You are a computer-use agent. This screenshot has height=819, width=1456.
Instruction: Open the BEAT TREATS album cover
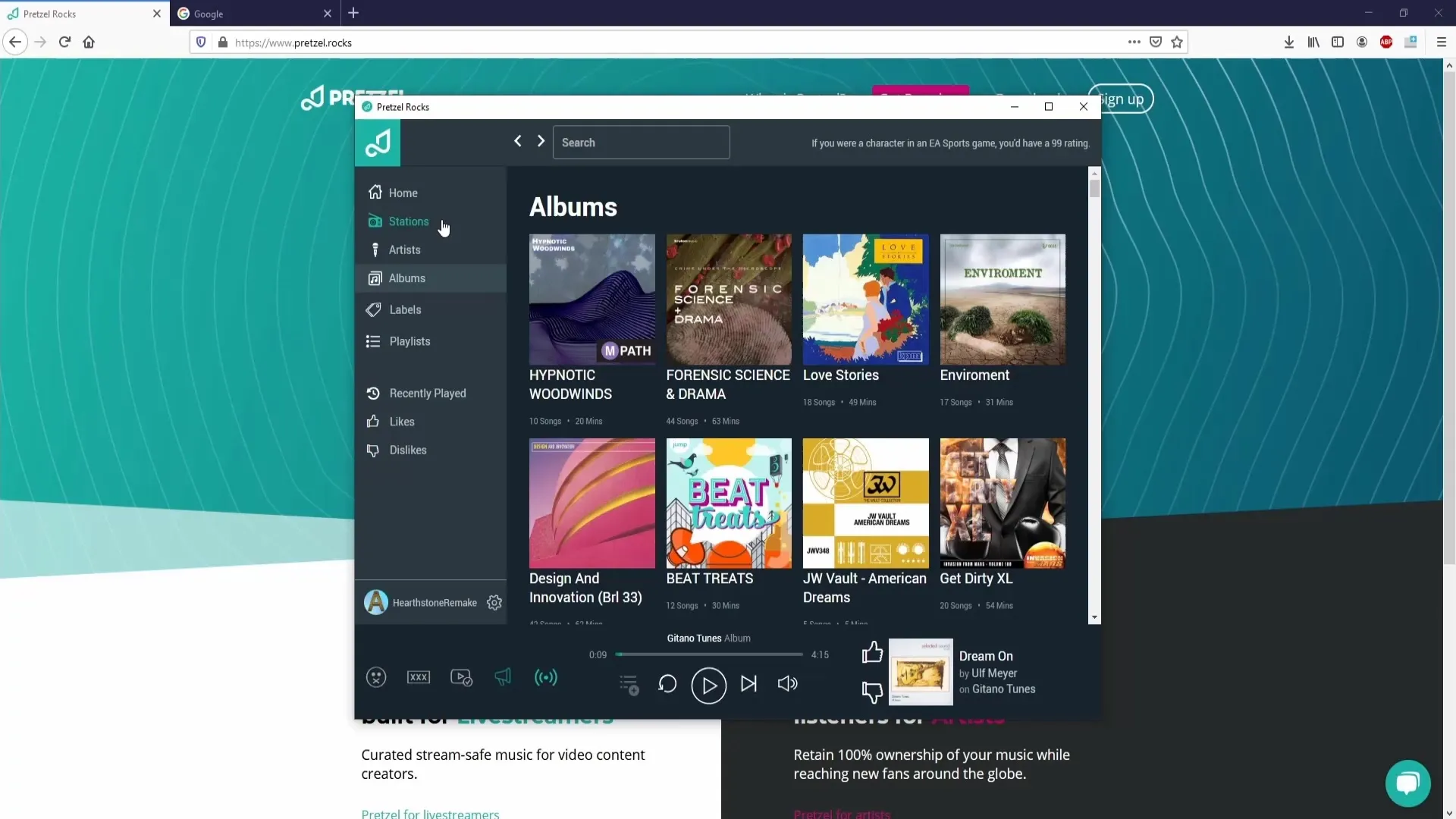[729, 504]
